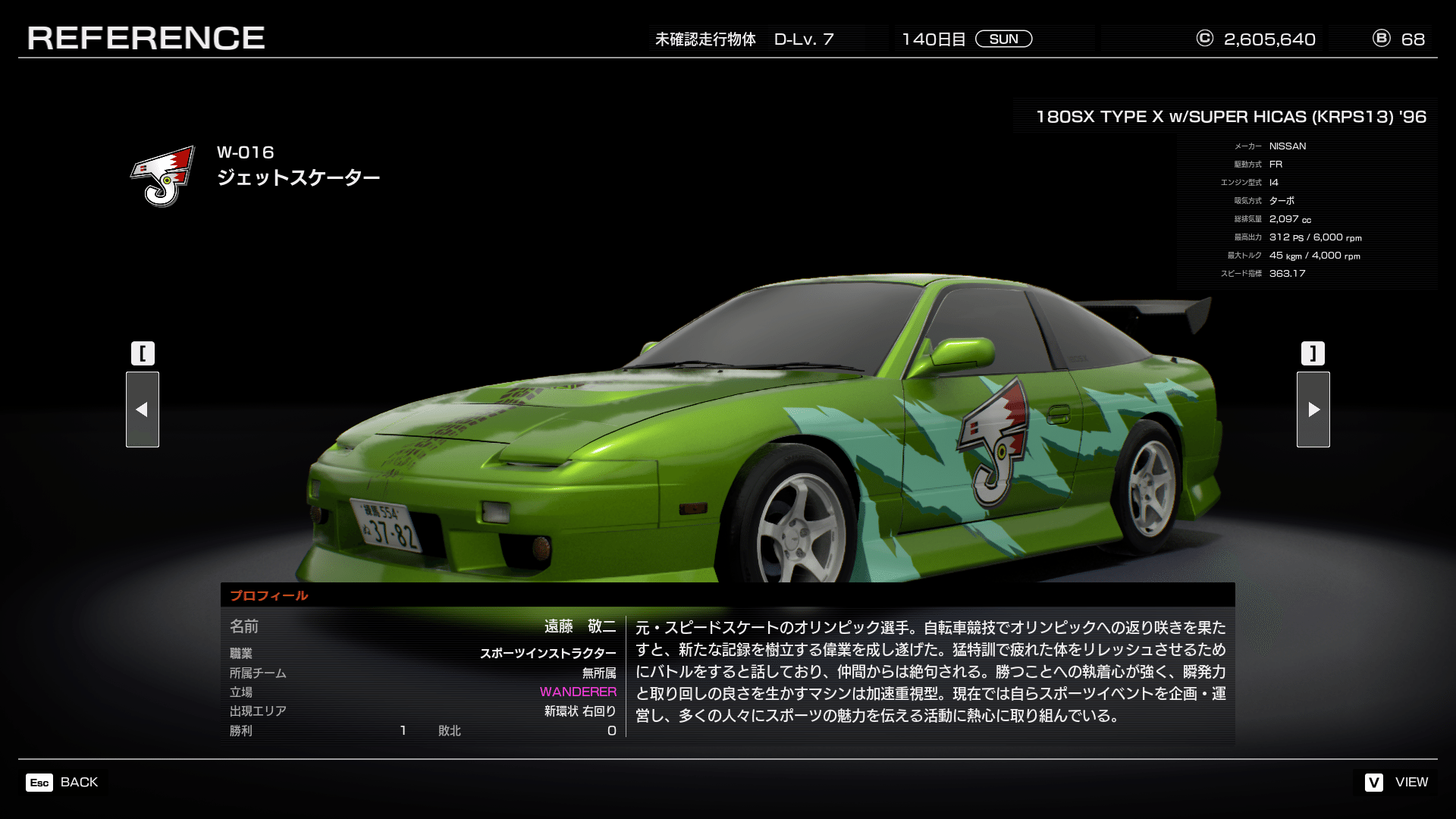Click the credits C coin icon
The height and width of the screenshot is (819, 1456).
[x=1204, y=39]
